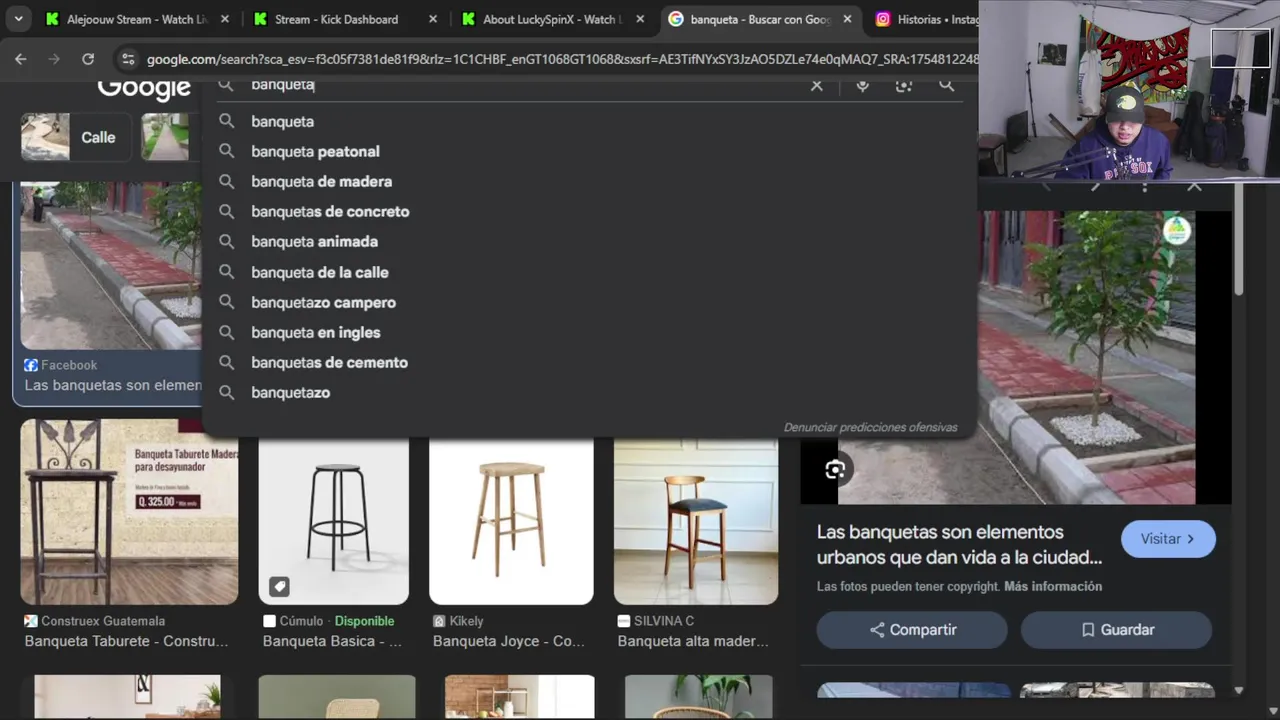Click the 'Compartir' button
This screenshot has height=720, width=1280.
[912, 630]
